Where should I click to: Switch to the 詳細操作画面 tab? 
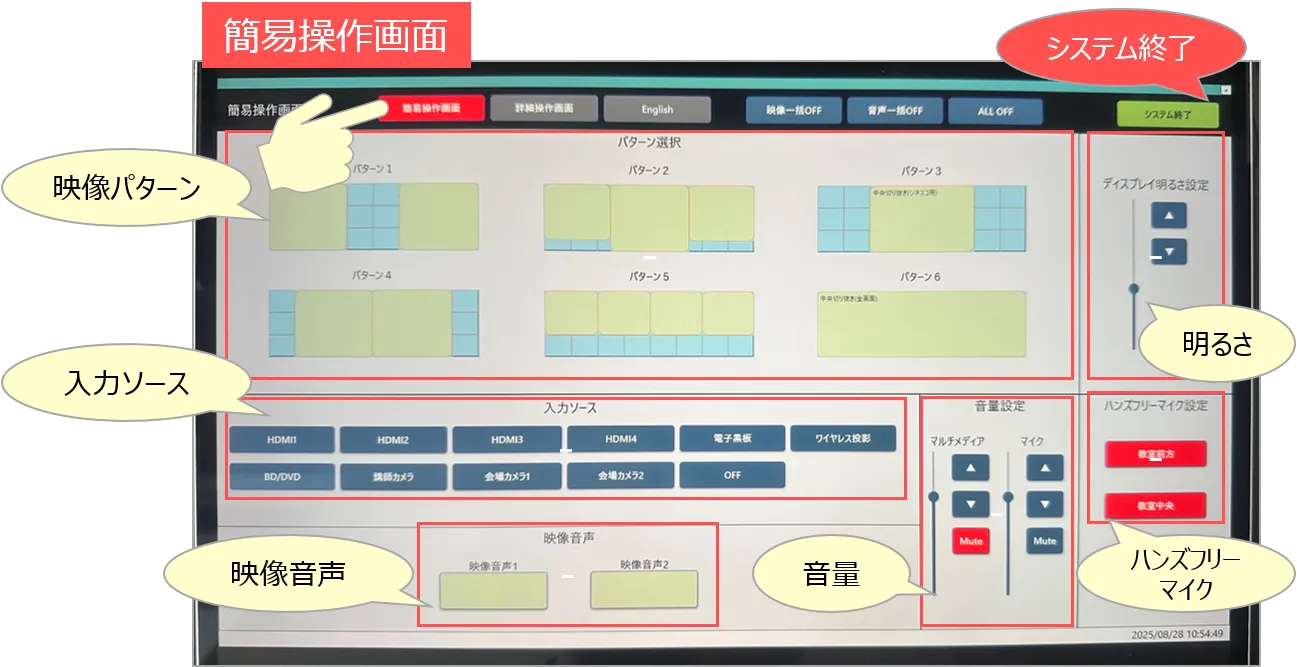[x=544, y=109]
